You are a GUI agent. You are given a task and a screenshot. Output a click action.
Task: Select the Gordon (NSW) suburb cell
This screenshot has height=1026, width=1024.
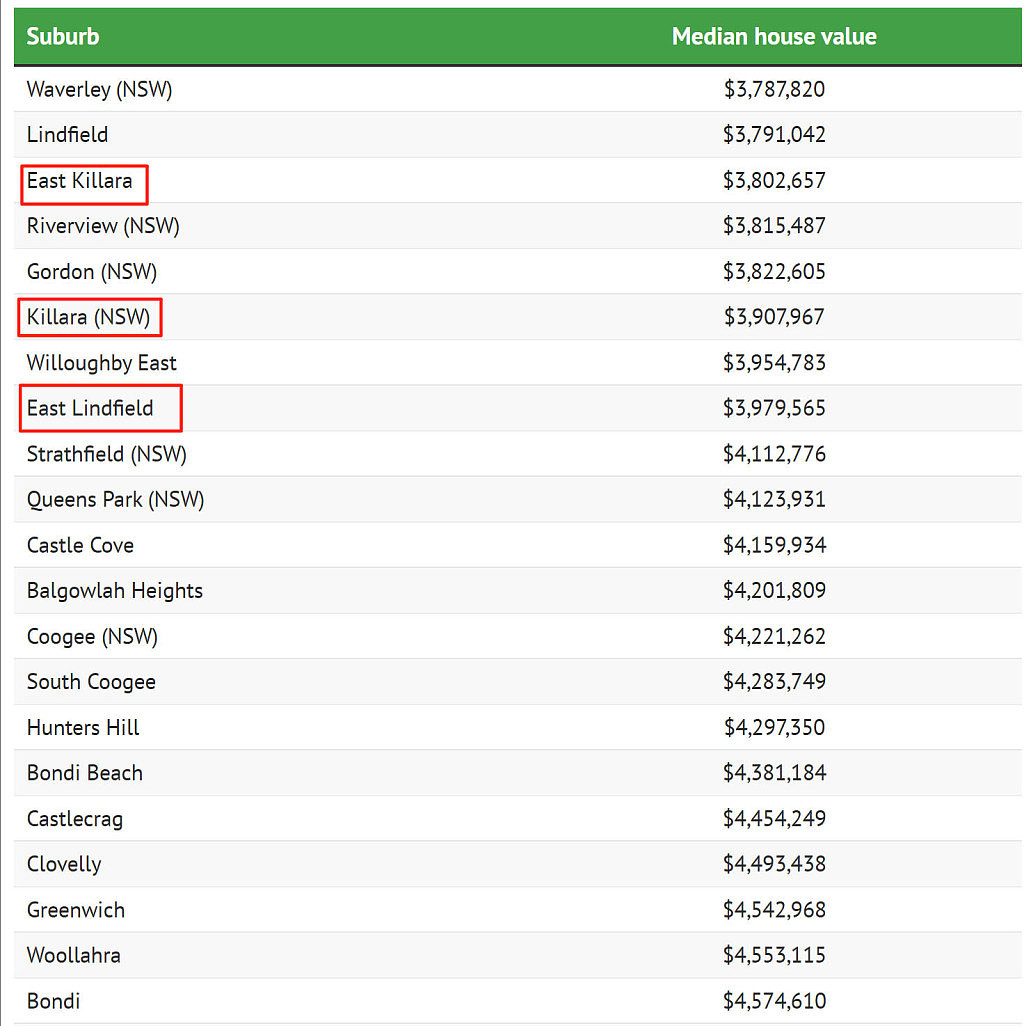(x=92, y=272)
